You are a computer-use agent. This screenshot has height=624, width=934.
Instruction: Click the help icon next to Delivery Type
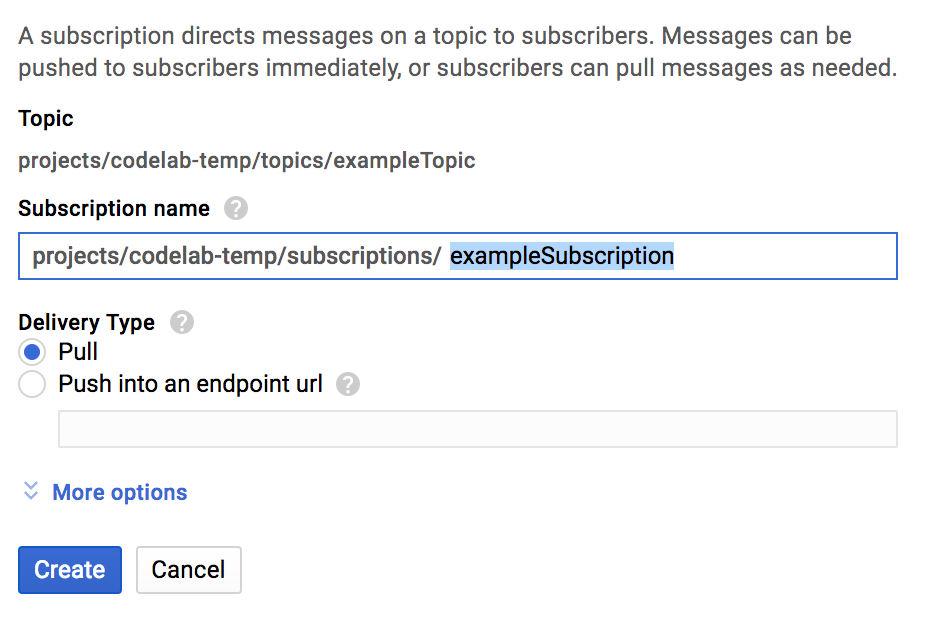[x=182, y=323]
